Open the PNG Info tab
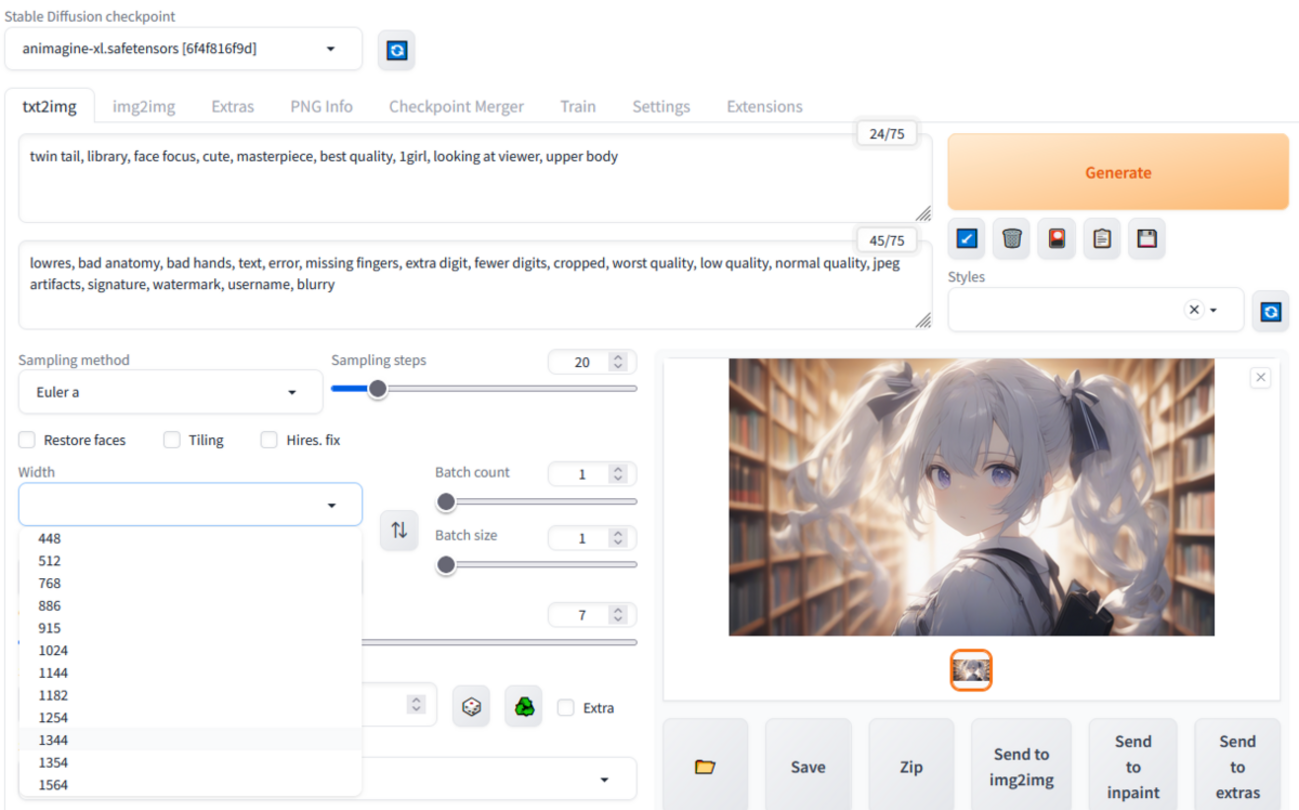Screen dimensions: 1299x810 tap(321, 106)
